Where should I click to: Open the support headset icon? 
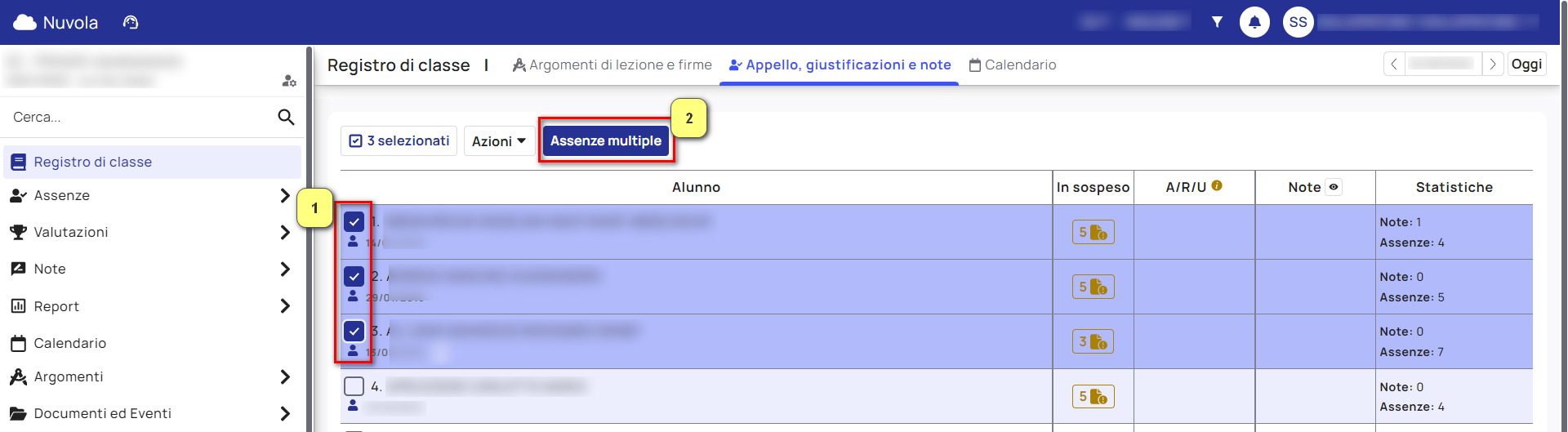tap(131, 22)
